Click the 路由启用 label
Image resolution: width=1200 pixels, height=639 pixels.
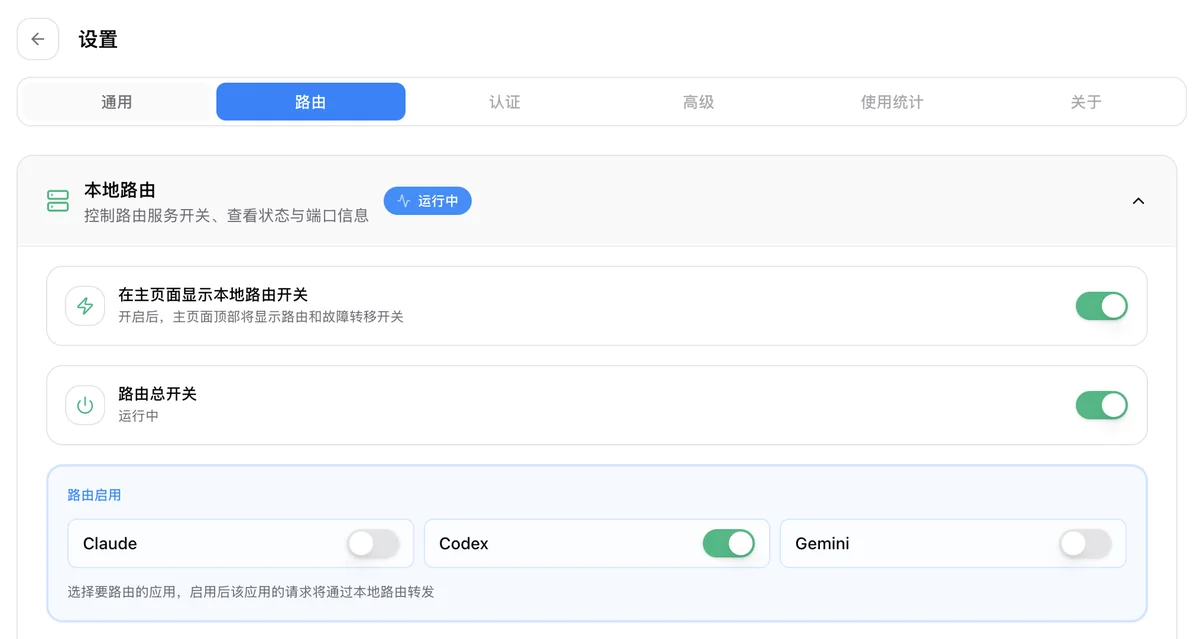coord(94,495)
